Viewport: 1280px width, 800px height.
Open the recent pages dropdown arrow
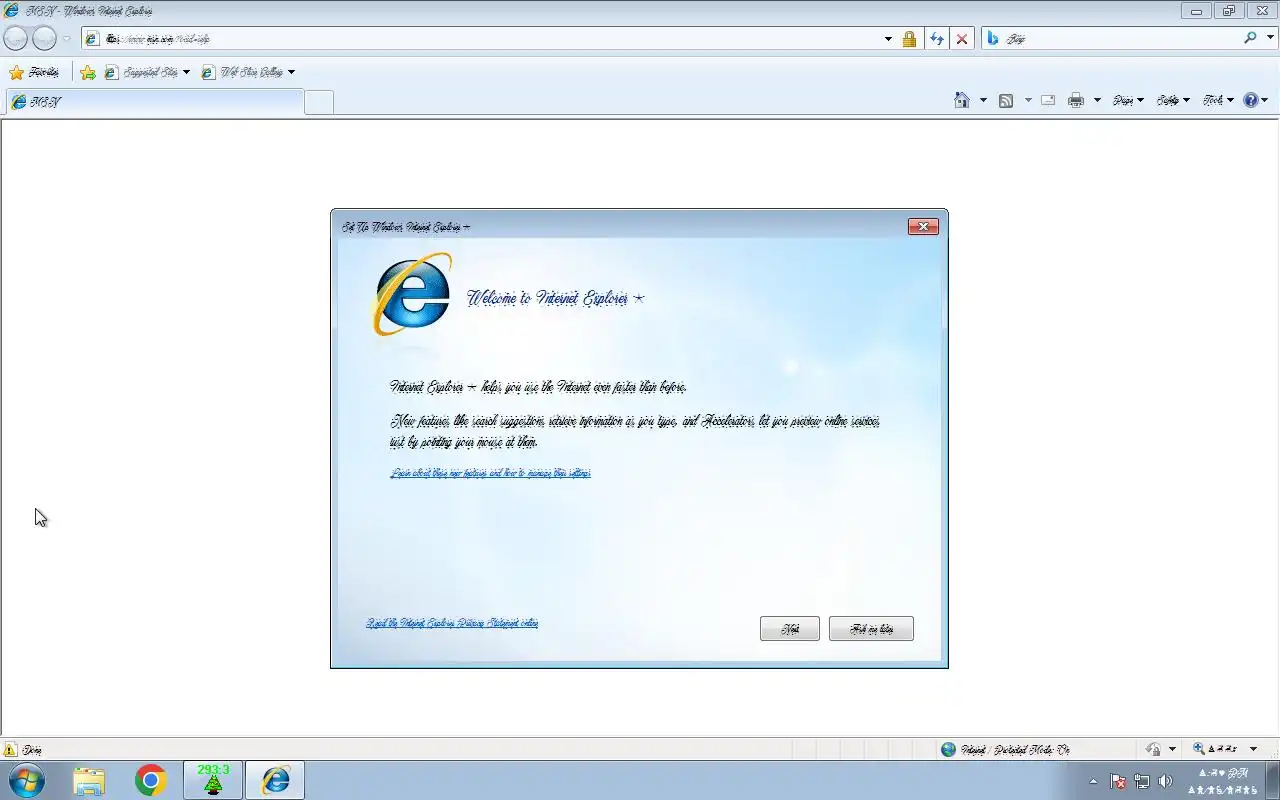(67, 39)
